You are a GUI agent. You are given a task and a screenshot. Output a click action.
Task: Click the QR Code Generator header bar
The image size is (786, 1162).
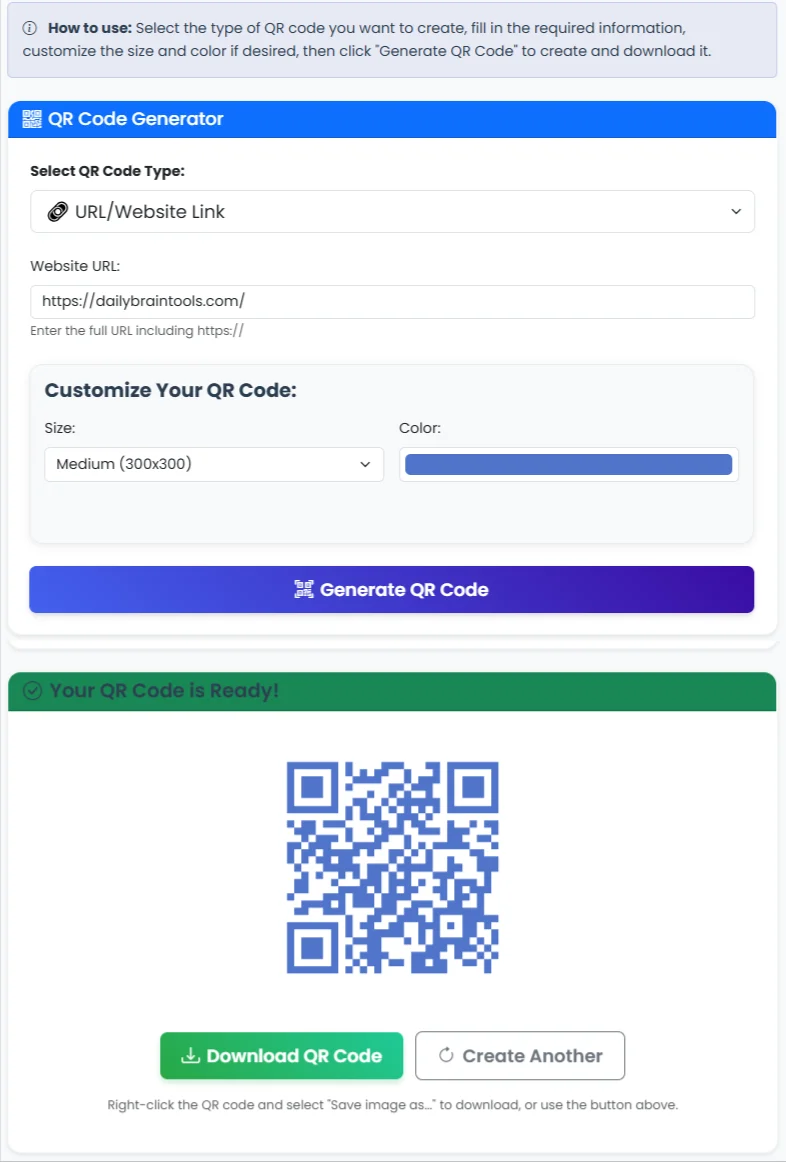[x=392, y=118]
